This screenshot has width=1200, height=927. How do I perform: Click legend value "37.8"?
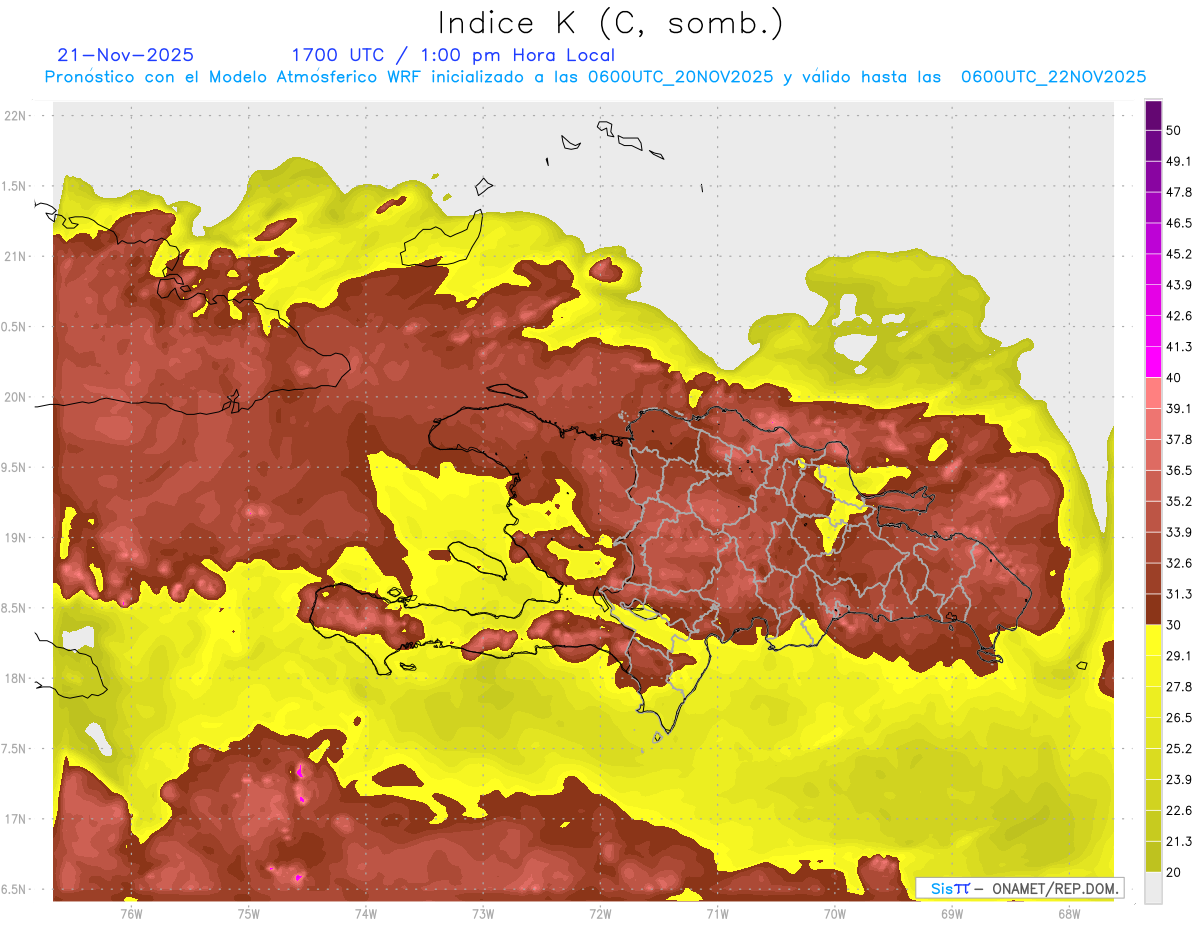(x=1179, y=440)
